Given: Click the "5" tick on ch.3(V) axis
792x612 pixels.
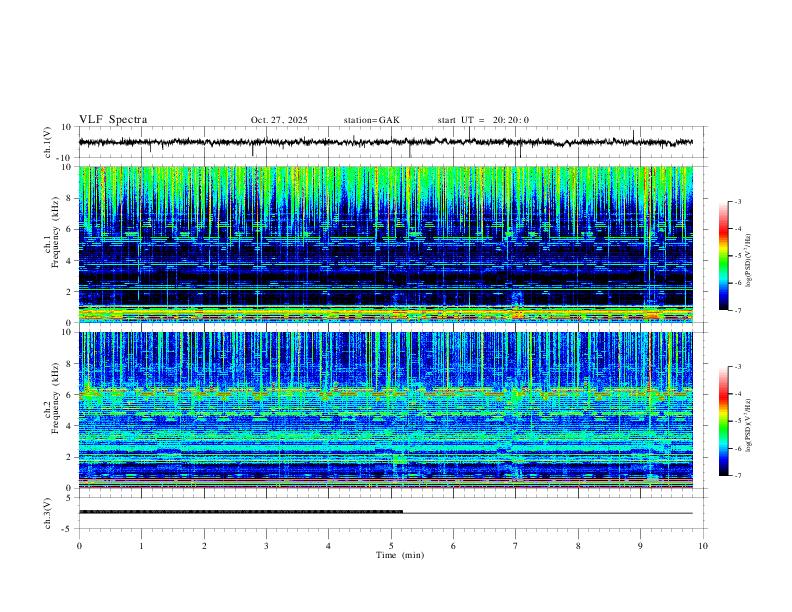Looking at the screenshot, I should pyautogui.click(x=69, y=498).
